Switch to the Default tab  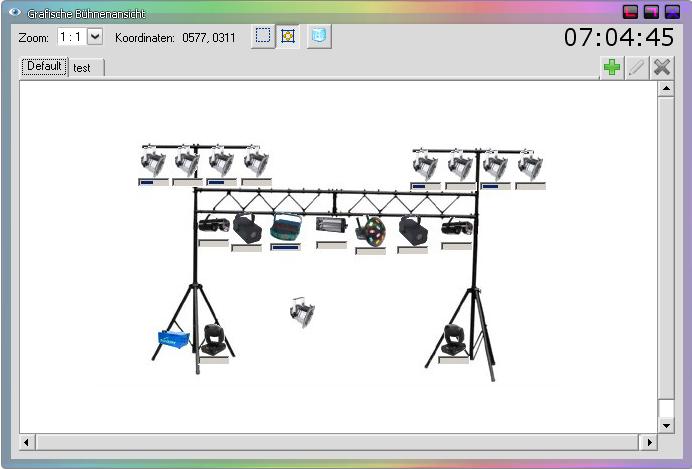45,67
